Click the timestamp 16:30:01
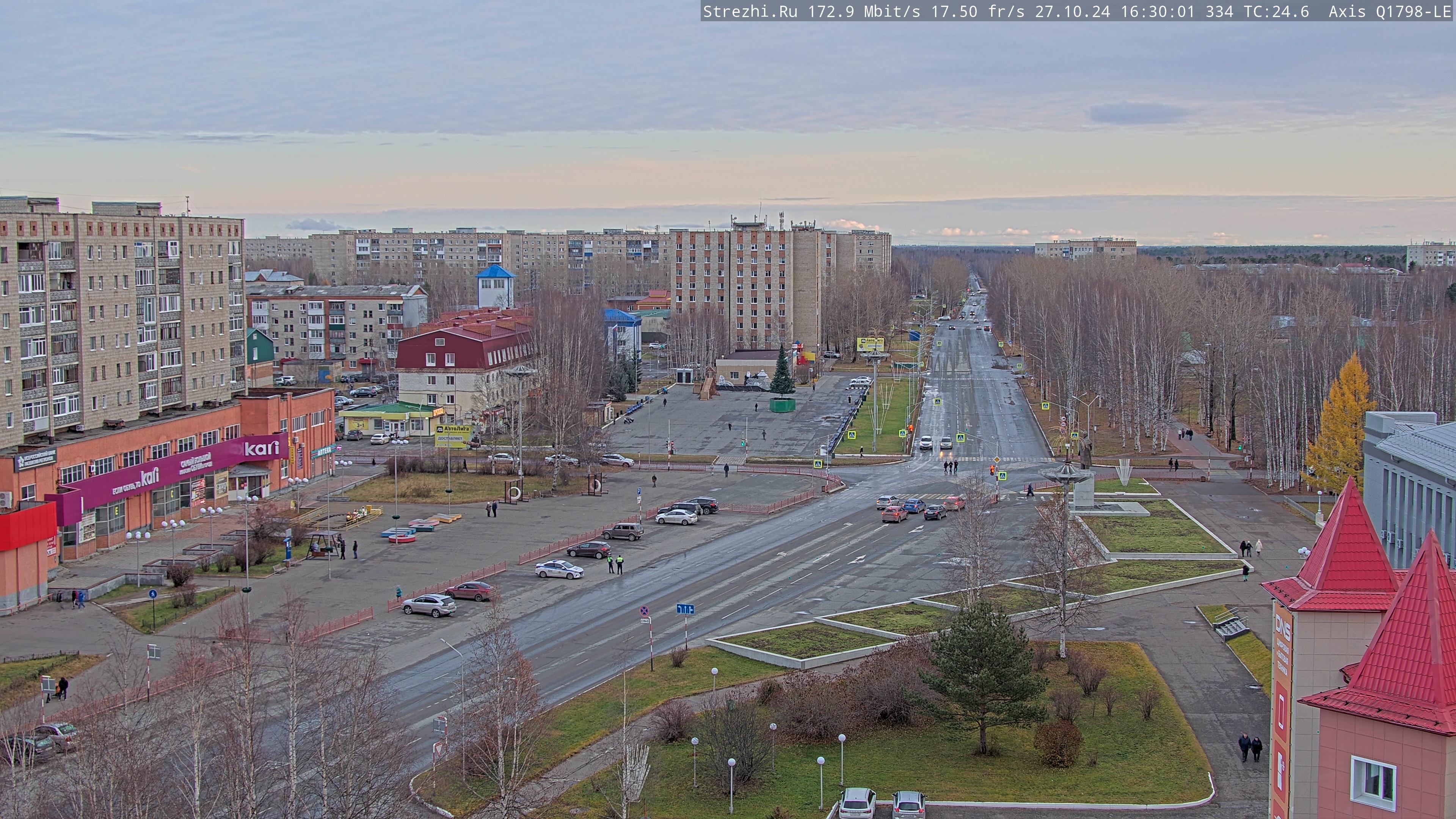 1158,11
